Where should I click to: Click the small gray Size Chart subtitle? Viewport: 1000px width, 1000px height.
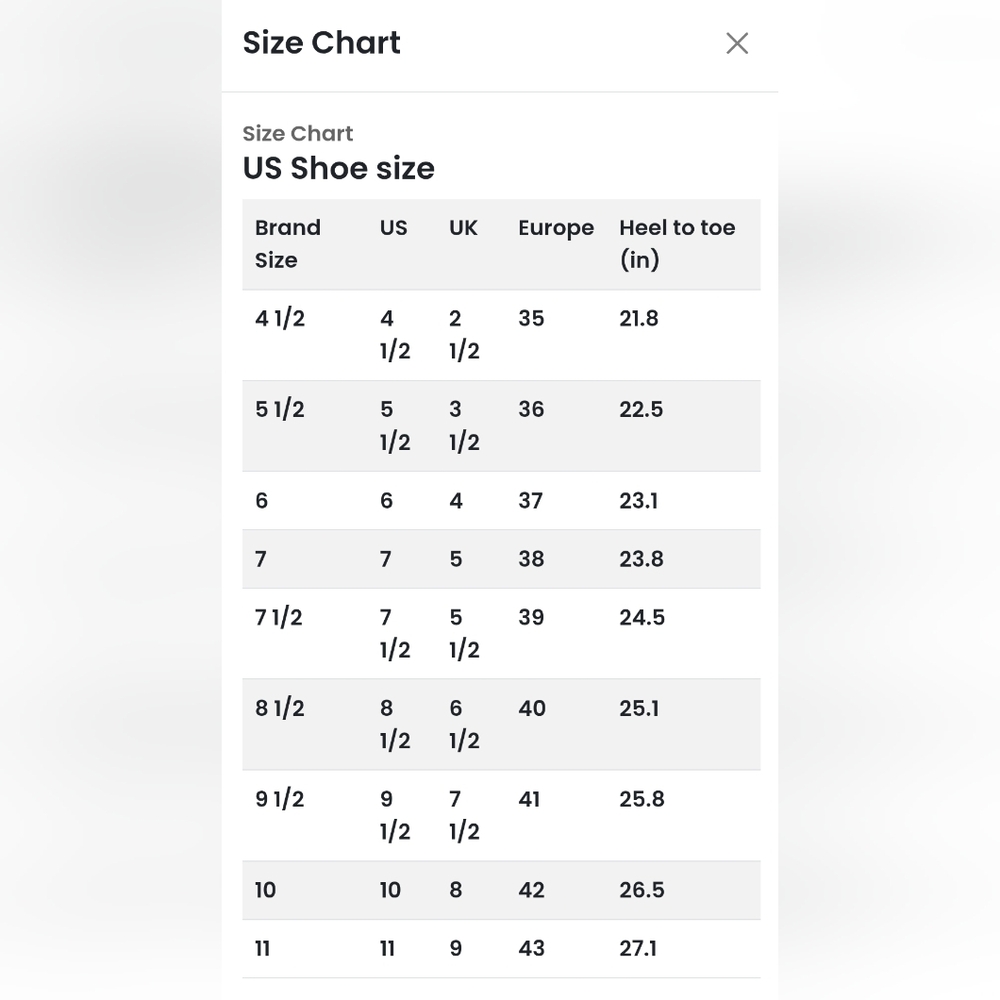[298, 133]
